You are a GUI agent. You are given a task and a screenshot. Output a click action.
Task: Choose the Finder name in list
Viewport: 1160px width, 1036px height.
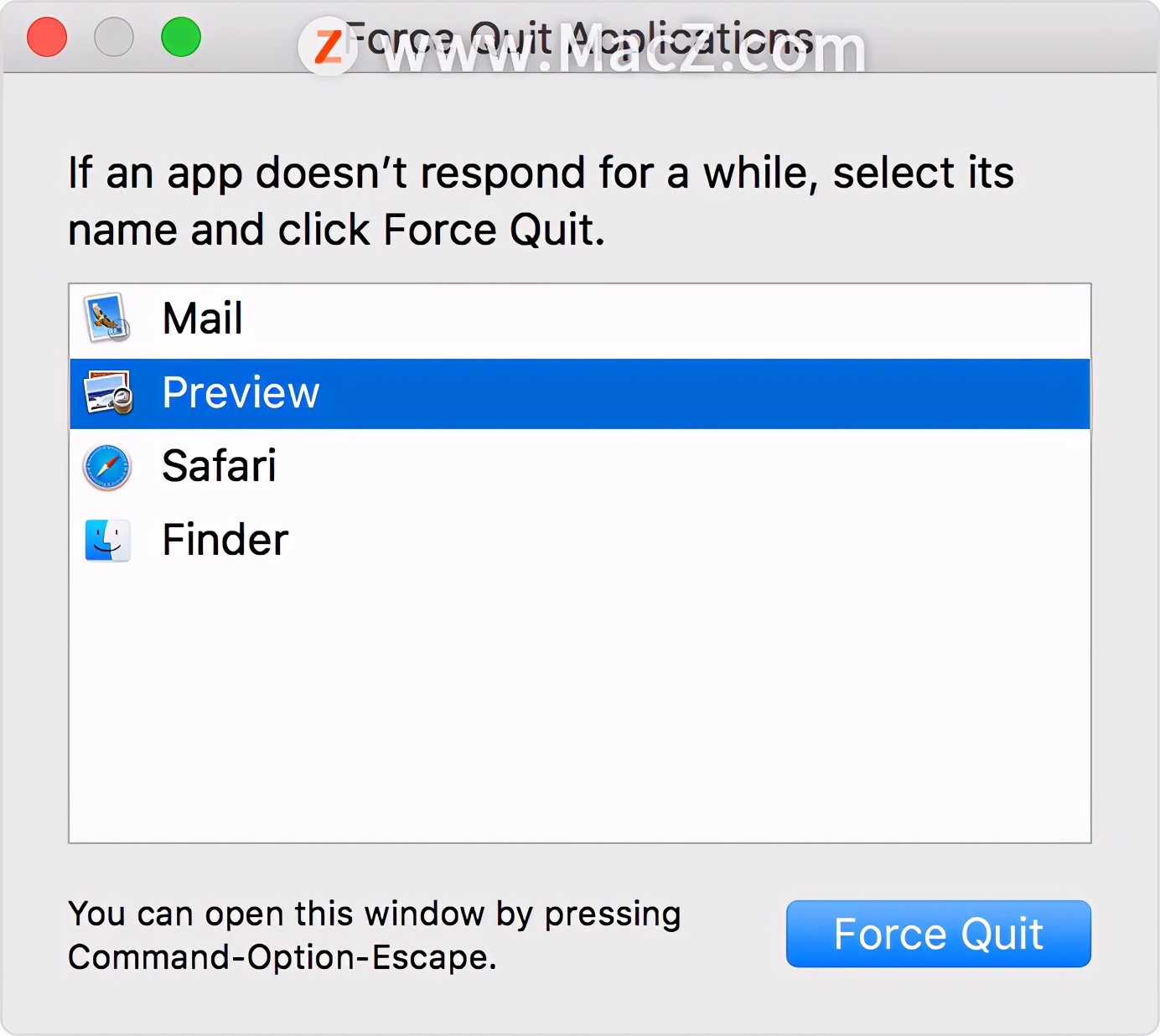225,540
